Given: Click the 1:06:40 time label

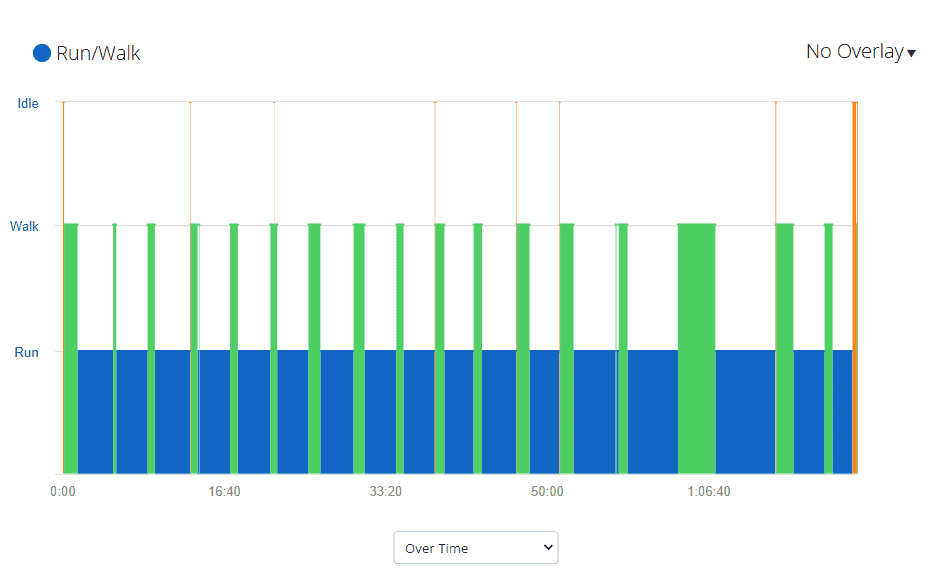Looking at the screenshot, I should click(709, 492).
